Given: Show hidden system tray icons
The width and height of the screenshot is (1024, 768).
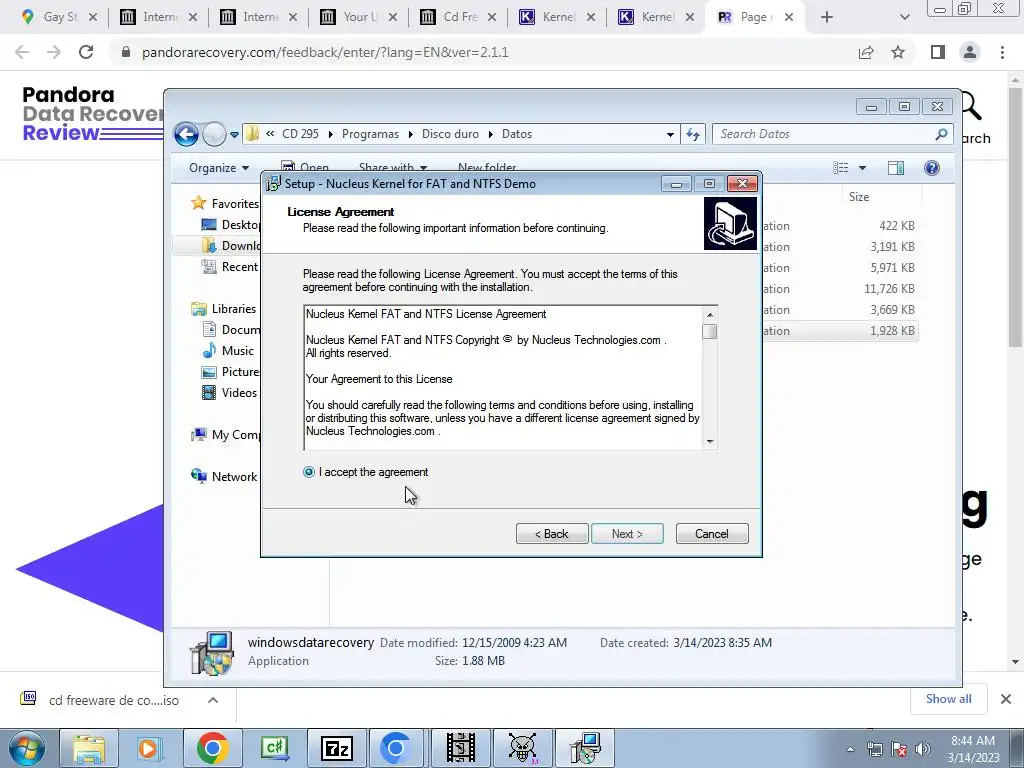Looking at the screenshot, I should tap(850, 749).
